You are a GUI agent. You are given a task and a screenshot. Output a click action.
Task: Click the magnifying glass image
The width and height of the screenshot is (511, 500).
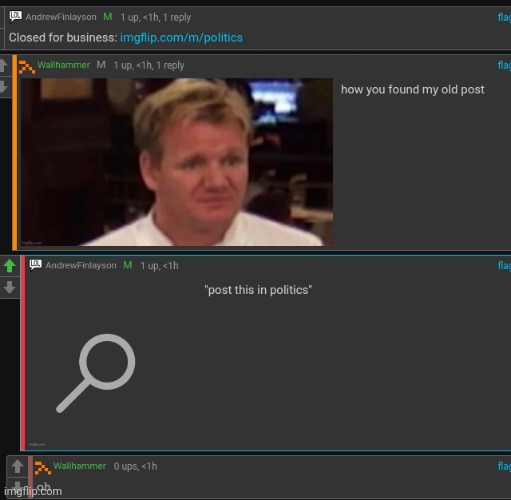click(96, 373)
